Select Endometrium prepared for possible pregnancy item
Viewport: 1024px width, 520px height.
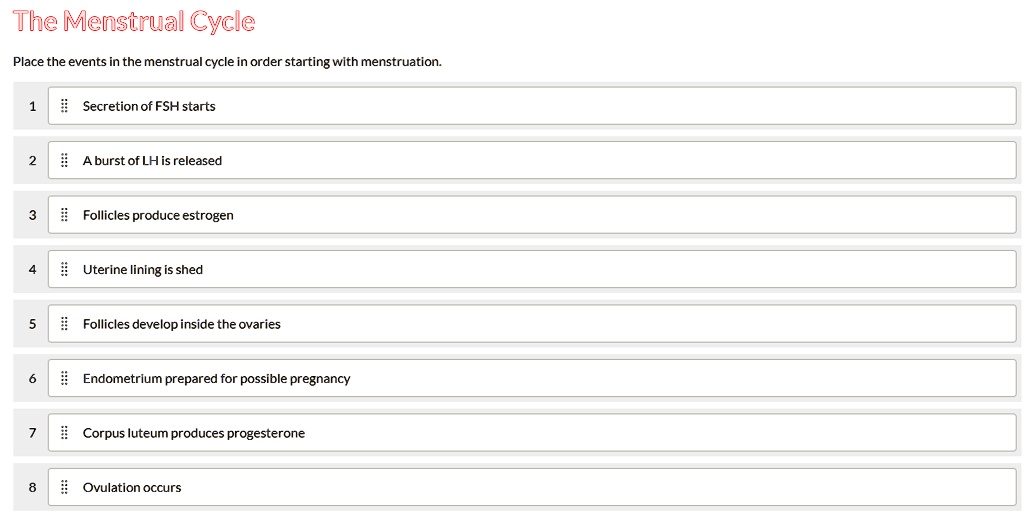[x=532, y=378]
